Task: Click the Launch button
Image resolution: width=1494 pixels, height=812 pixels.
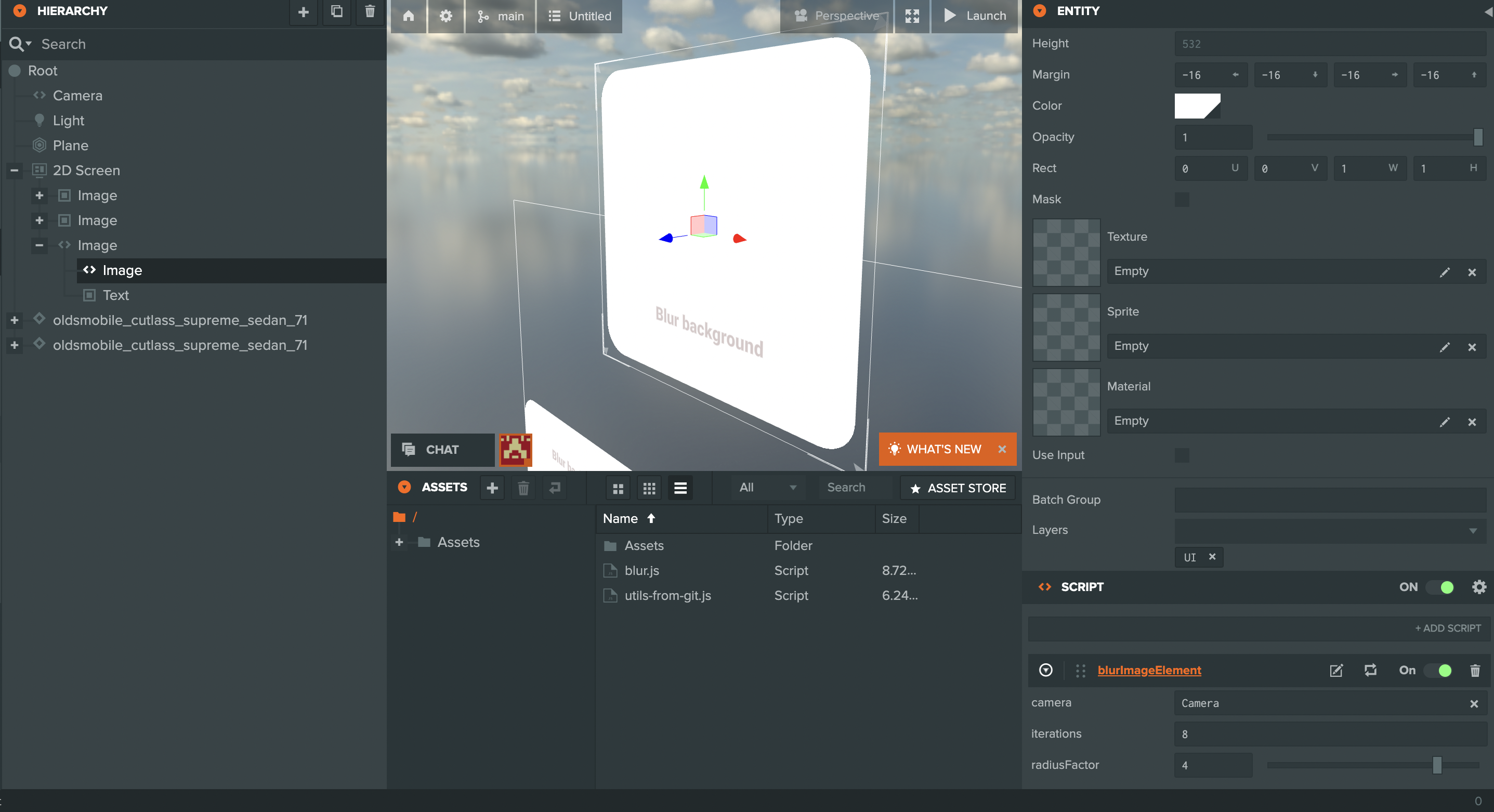Action: 975,16
